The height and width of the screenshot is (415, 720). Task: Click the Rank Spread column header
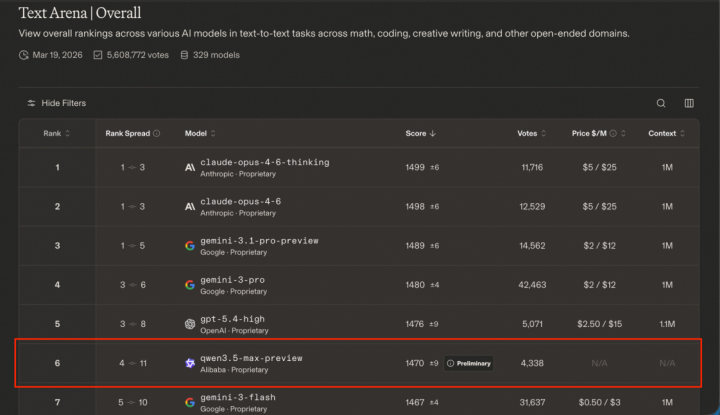128,134
